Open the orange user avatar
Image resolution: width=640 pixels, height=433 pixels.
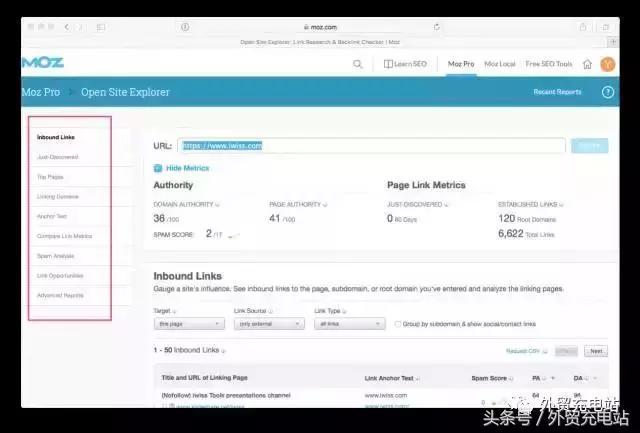pyautogui.click(x=608, y=64)
